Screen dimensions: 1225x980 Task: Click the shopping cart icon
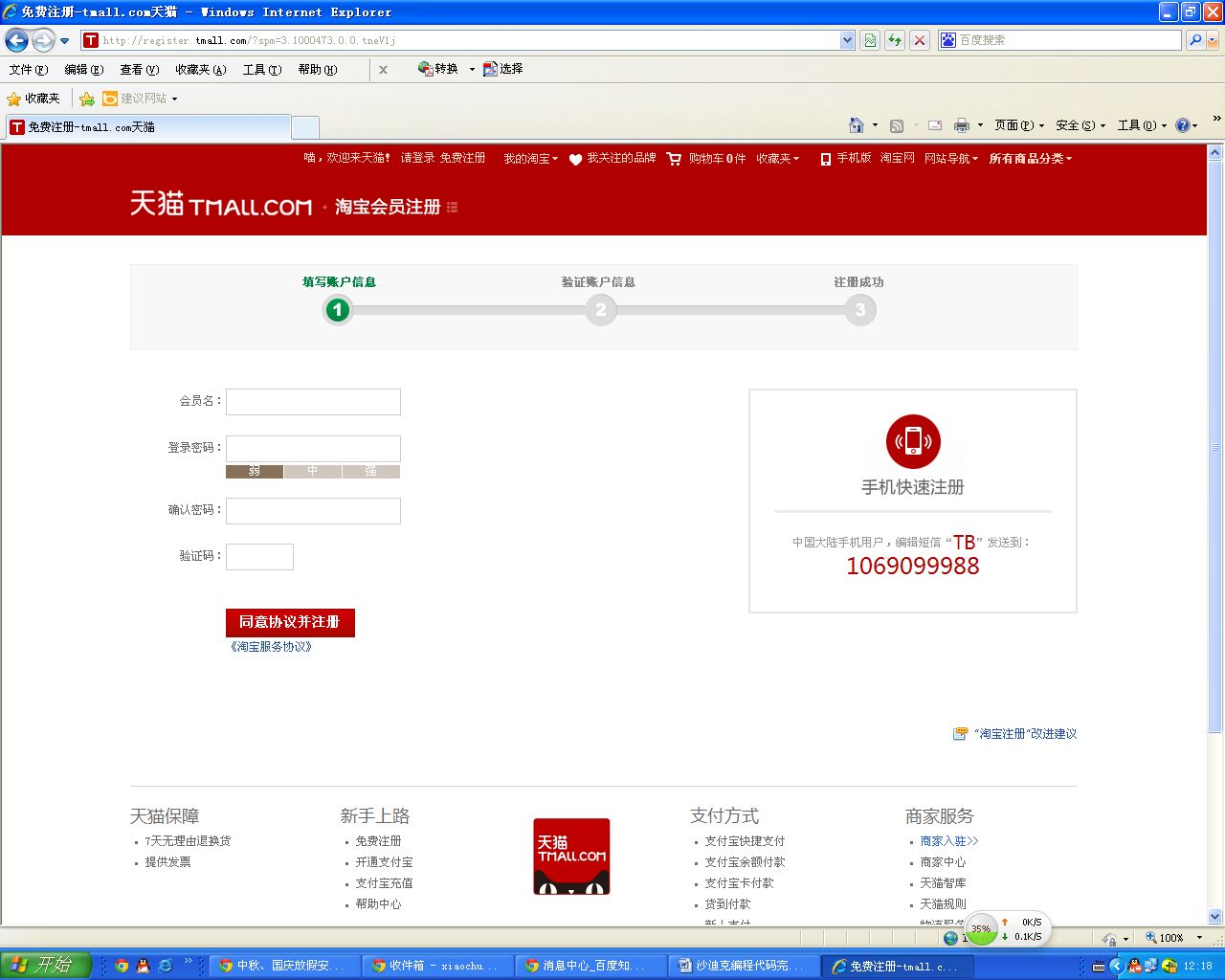point(675,159)
